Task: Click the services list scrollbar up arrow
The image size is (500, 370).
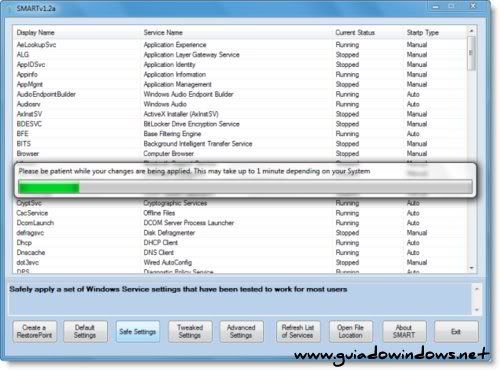Action: coord(471,31)
